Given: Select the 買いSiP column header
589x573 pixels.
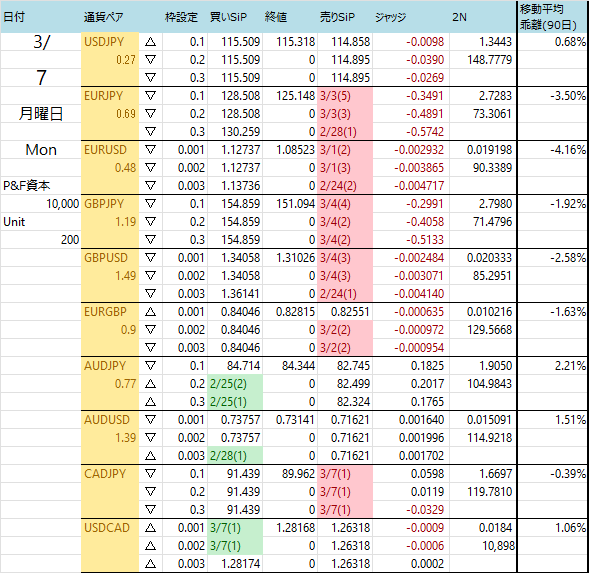Looking at the screenshot, I should click(228, 17).
